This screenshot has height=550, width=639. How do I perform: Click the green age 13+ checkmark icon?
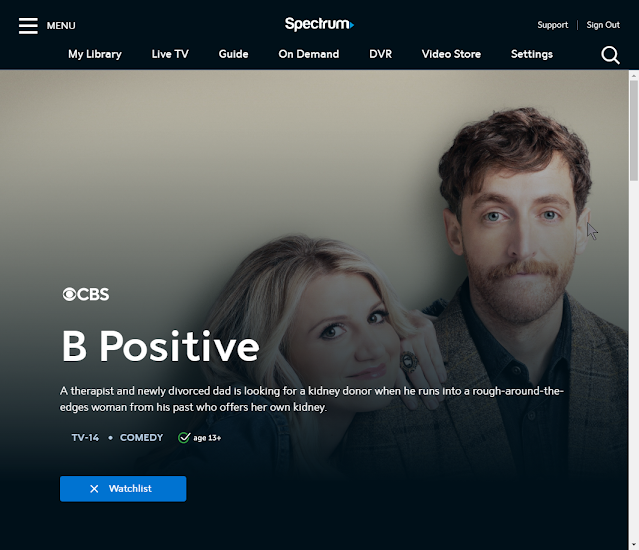184,438
